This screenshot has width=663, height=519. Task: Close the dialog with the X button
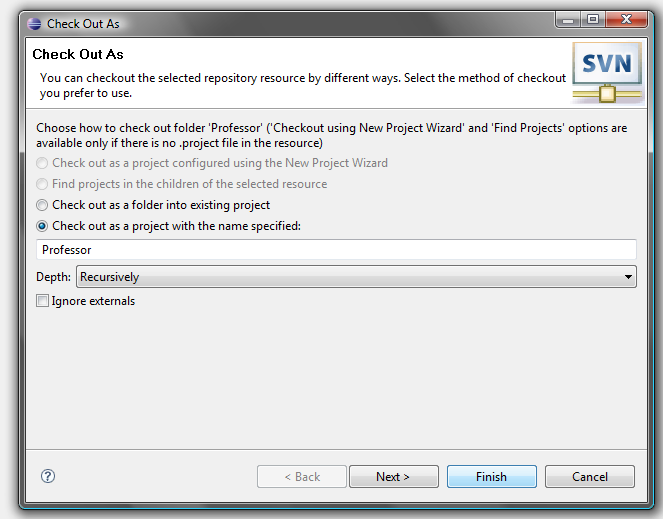coord(627,19)
